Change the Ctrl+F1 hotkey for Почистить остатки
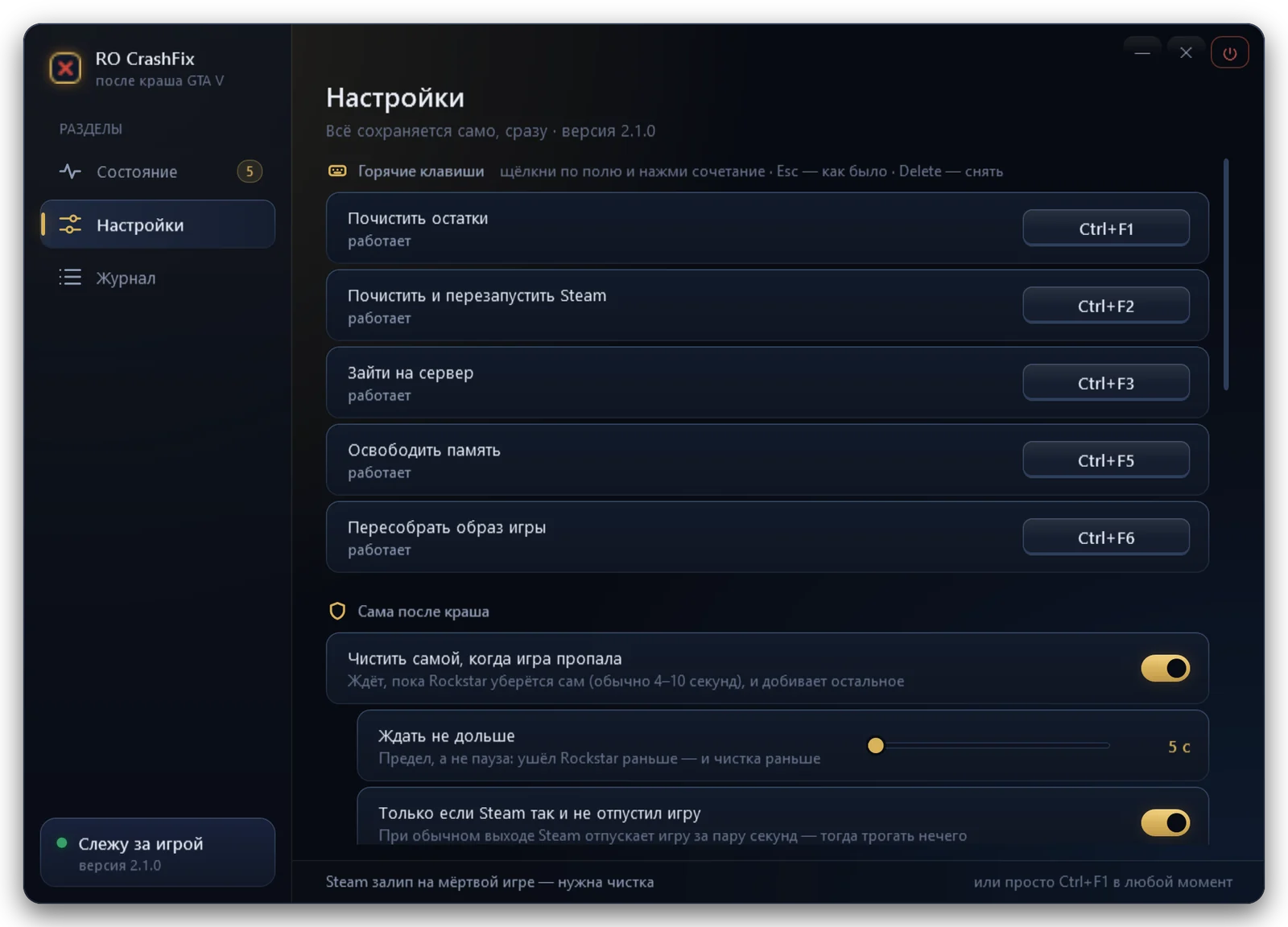1288x927 pixels. pos(1106,229)
